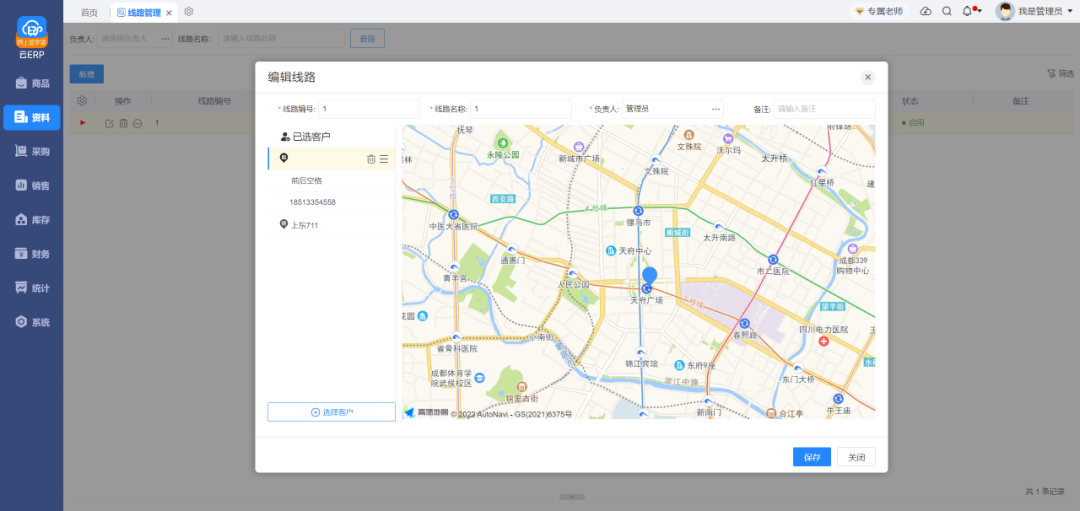The image size is (1080, 511).
Task: Expand the row with red triangle
Action: (x=83, y=123)
